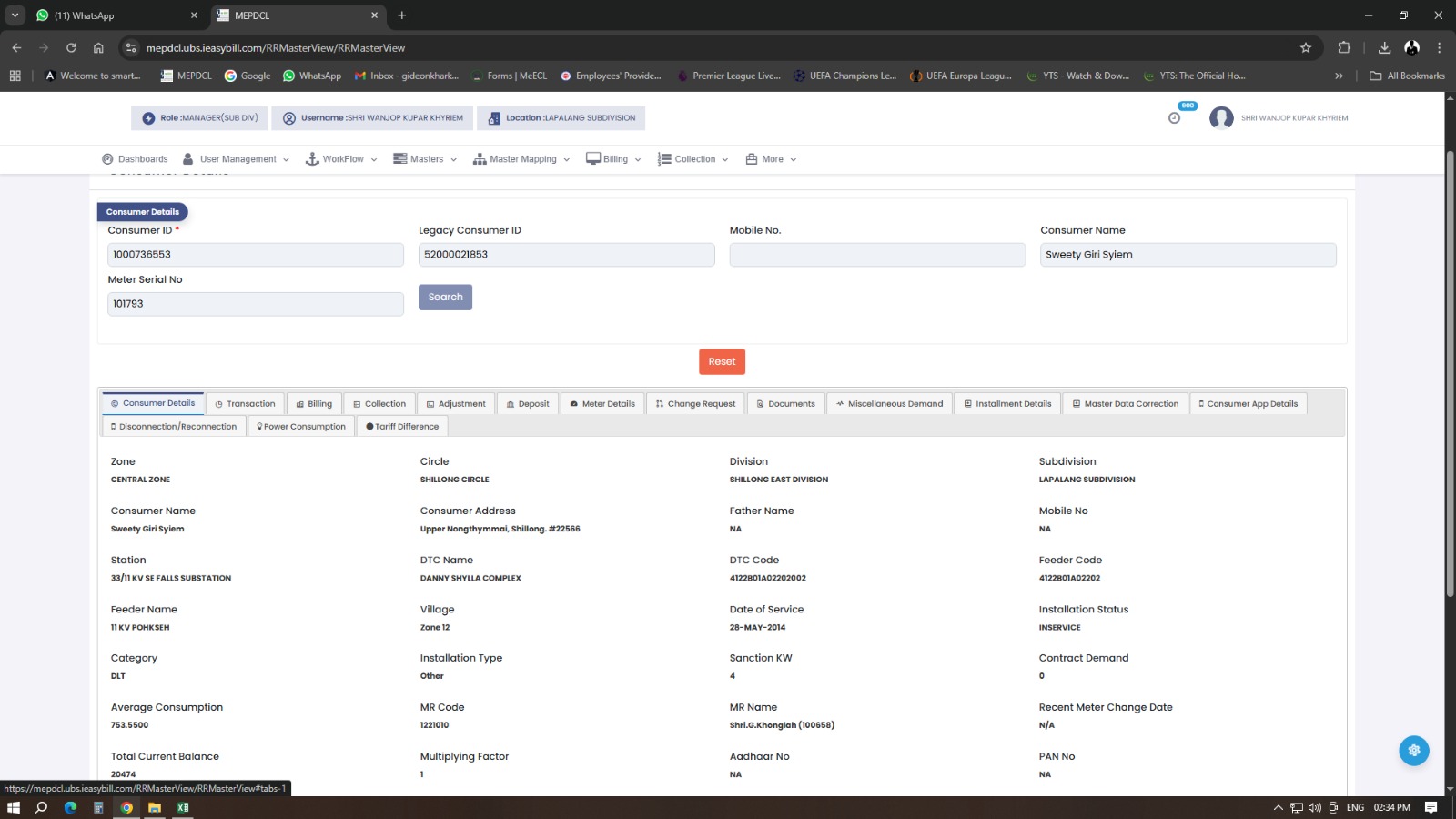Click the blue settings gear floating button
The width and height of the screenshot is (1456, 819).
click(1413, 751)
